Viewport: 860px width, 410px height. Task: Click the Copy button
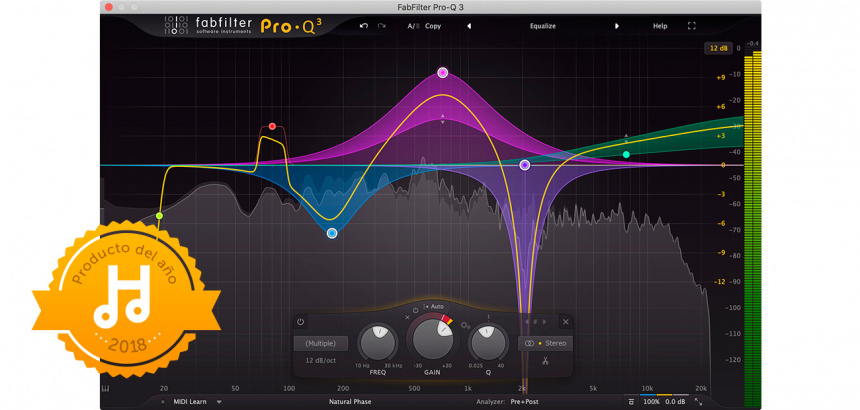(x=433, y=26)
